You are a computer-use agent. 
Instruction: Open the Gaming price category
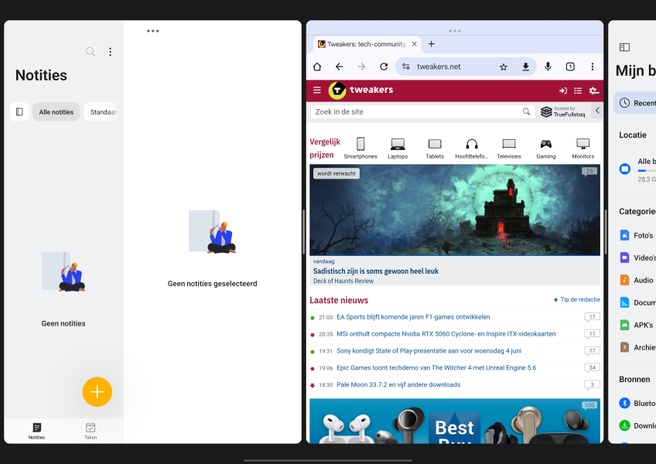click(x=546, y=148)
